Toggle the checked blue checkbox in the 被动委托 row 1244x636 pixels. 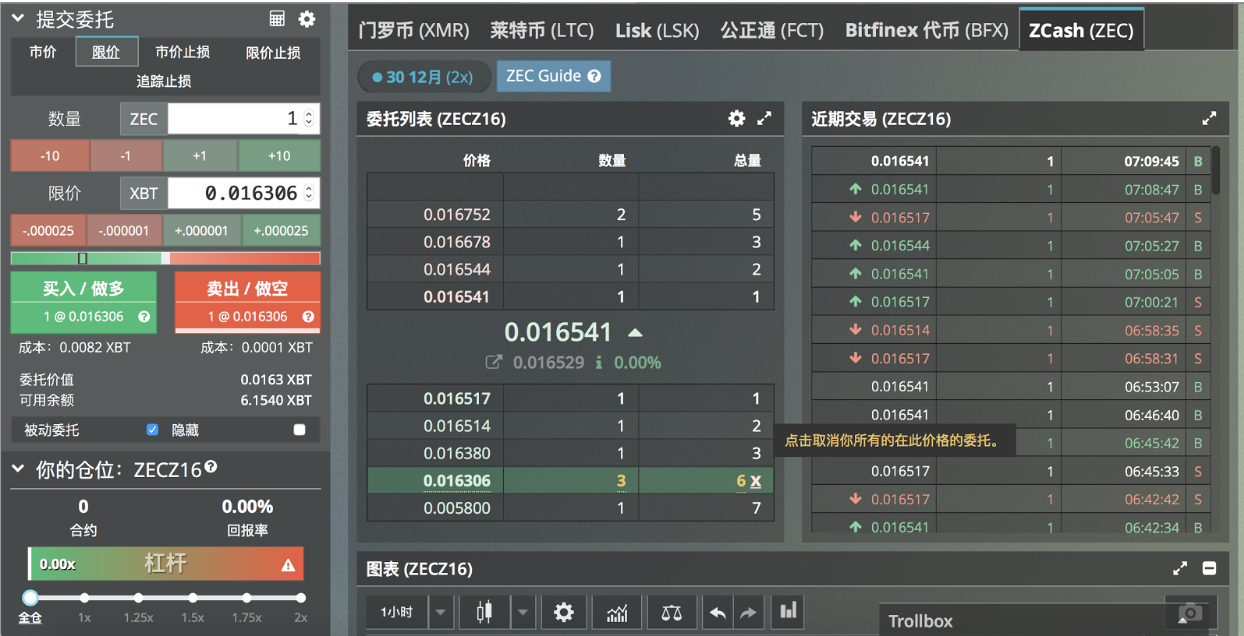(x=153, y=430)
